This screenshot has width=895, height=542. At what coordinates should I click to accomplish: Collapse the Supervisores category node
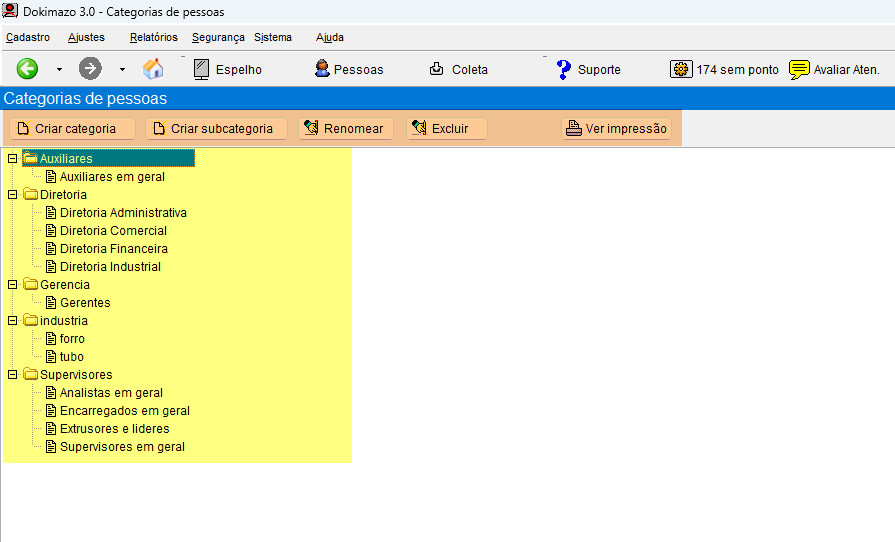click(13, 375)
